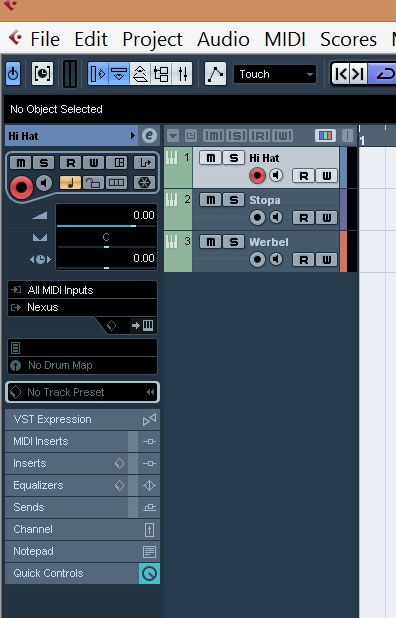The width and height of the screenshot is (396, 618).
Task: Open the No Drum Map selector
Action: [x=82, y=365]
